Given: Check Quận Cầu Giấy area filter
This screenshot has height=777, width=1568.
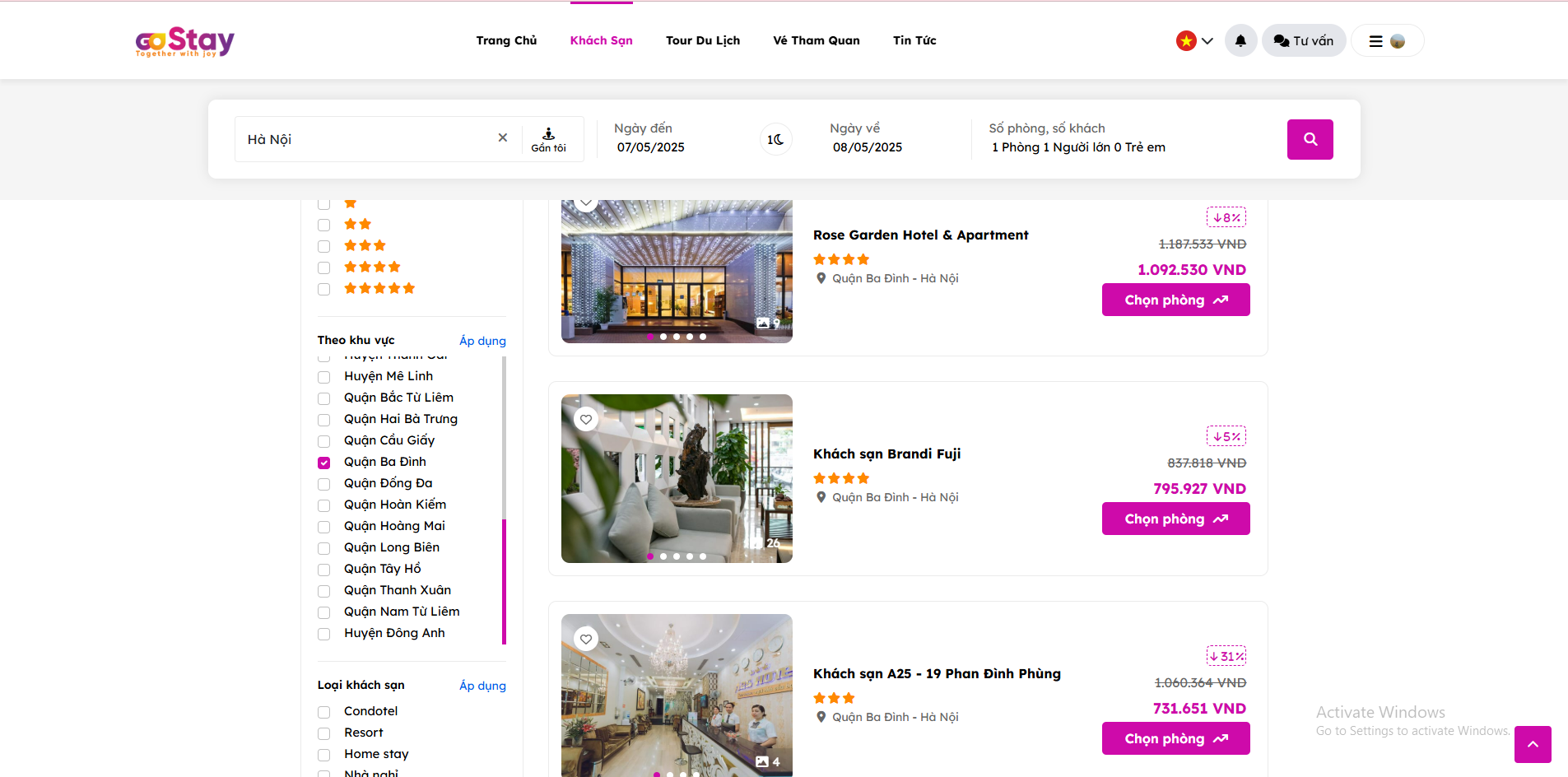Looking at the screenshot, I should (x=324, y=441).
